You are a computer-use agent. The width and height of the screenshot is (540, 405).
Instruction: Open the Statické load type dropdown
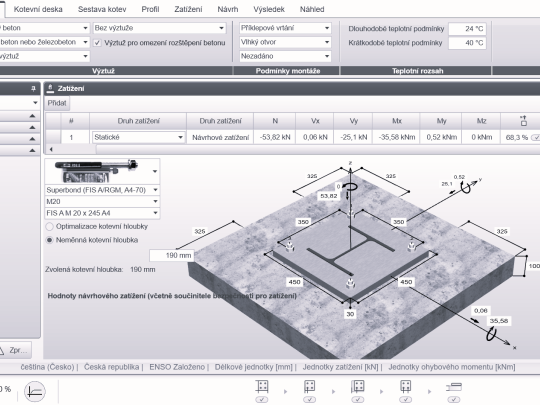point(138,137)
